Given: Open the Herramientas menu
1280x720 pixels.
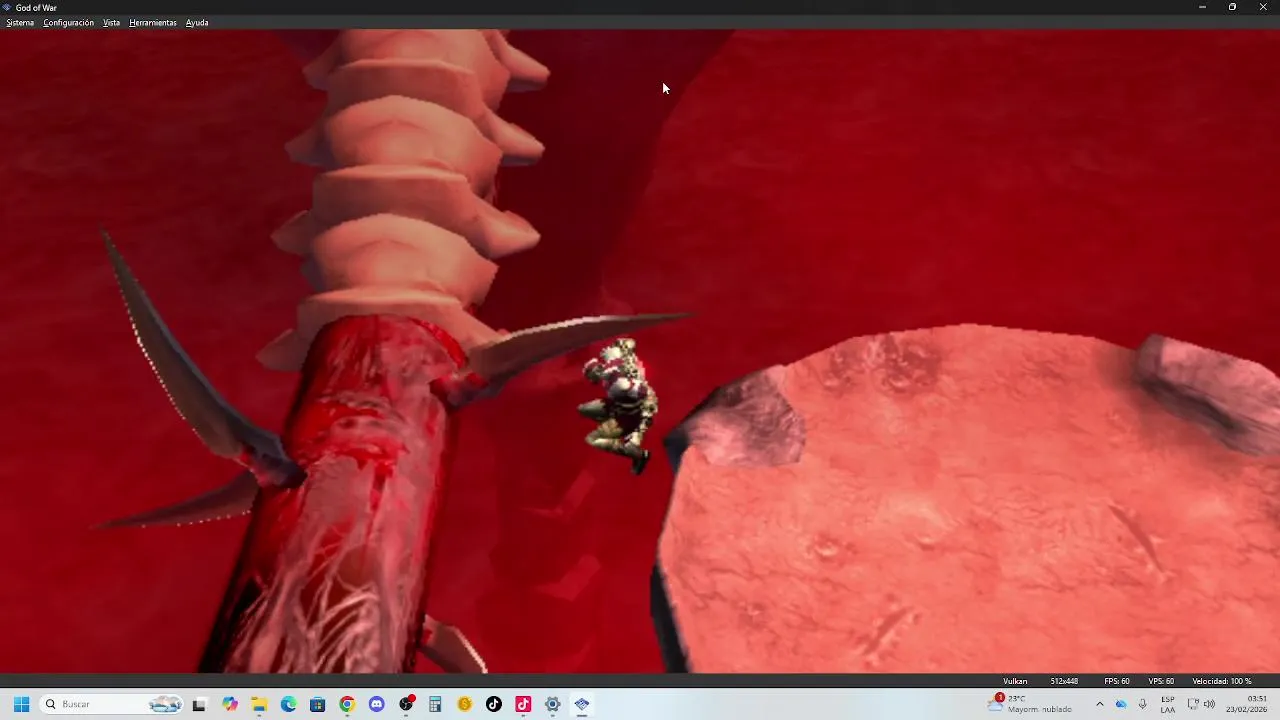Looking at the screenshot, I should [x=153, y=22].
